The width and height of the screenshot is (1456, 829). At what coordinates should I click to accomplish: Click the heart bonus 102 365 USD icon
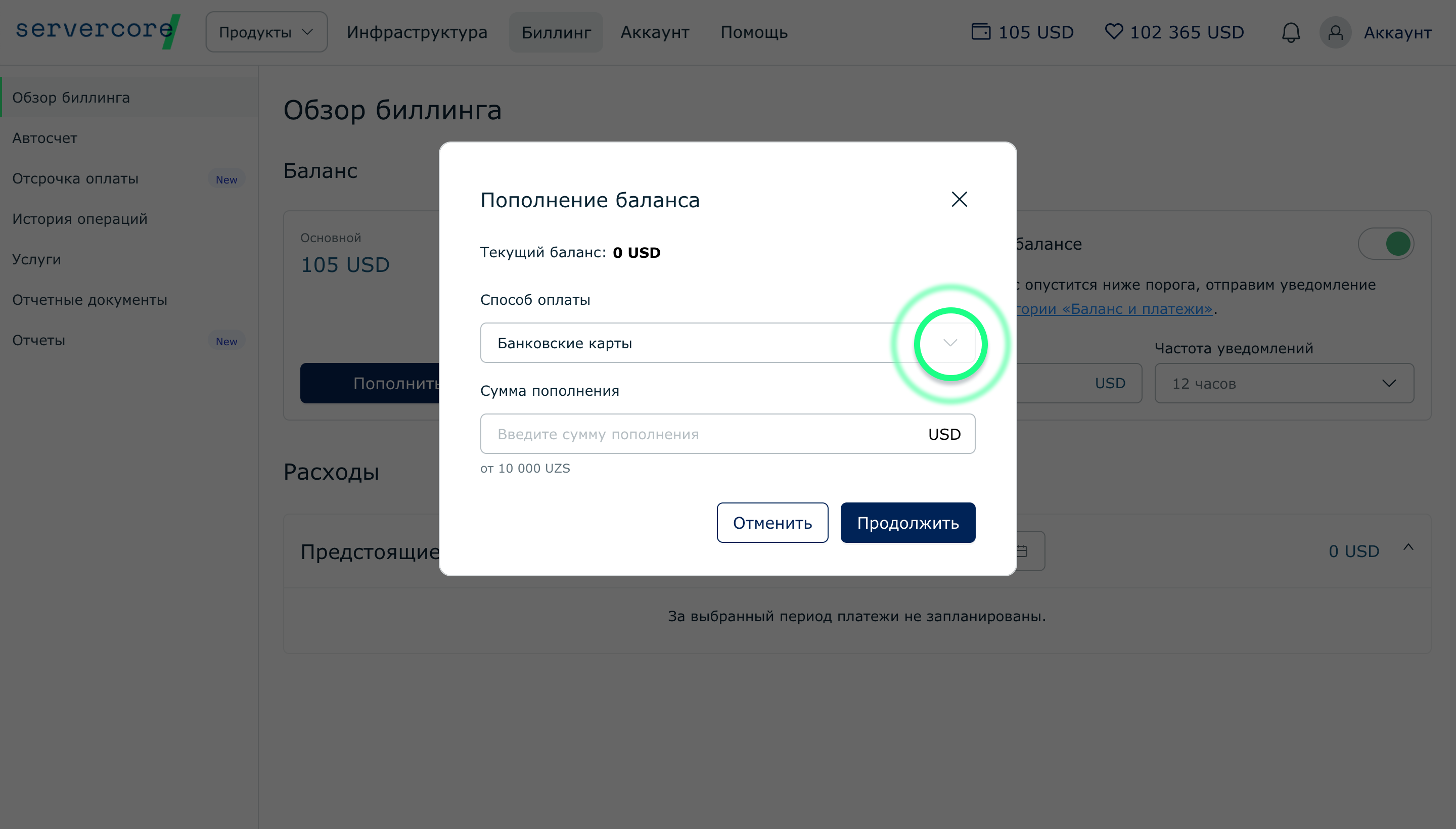1114,31
